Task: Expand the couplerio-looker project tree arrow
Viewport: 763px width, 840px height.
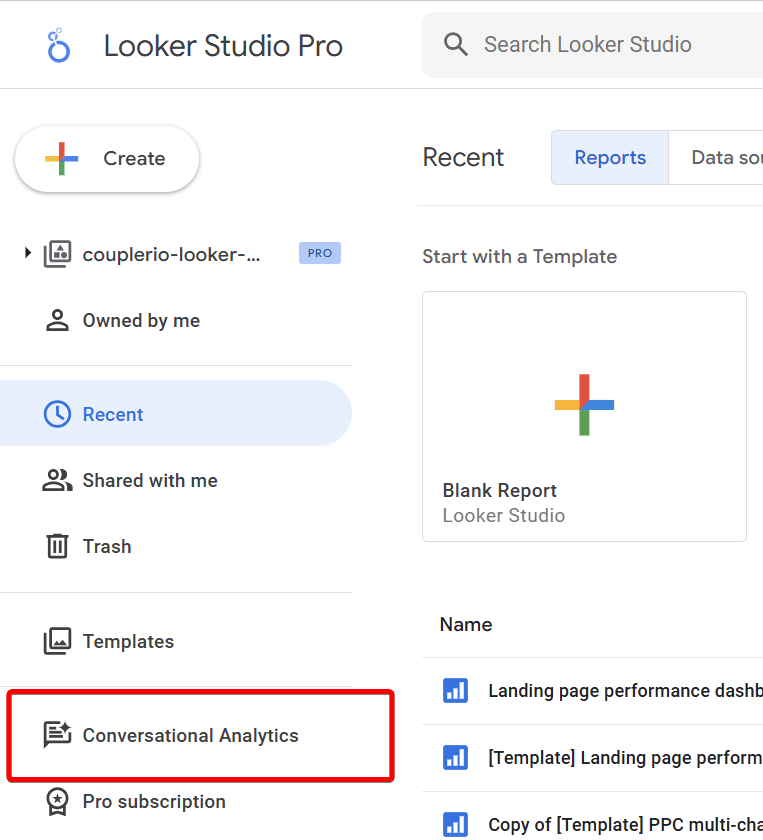Action: 28,253
